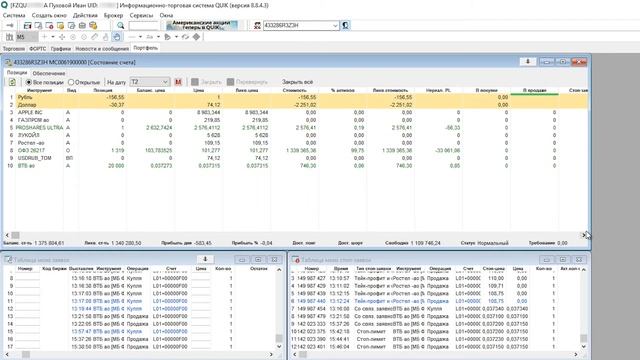Click down arrow of stop-orders table vertical scrollbar
This screenshot has width=640, height=360.
tap(584, 347)
